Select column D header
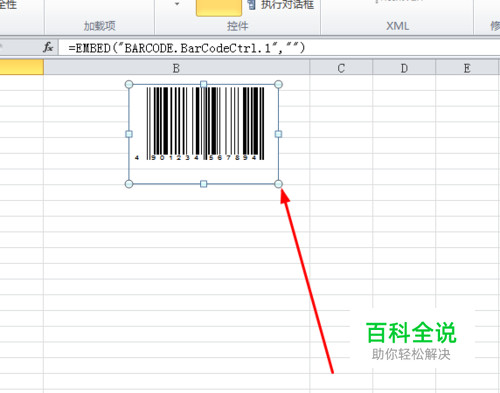500x393 pixels. (x=404, y=68)
